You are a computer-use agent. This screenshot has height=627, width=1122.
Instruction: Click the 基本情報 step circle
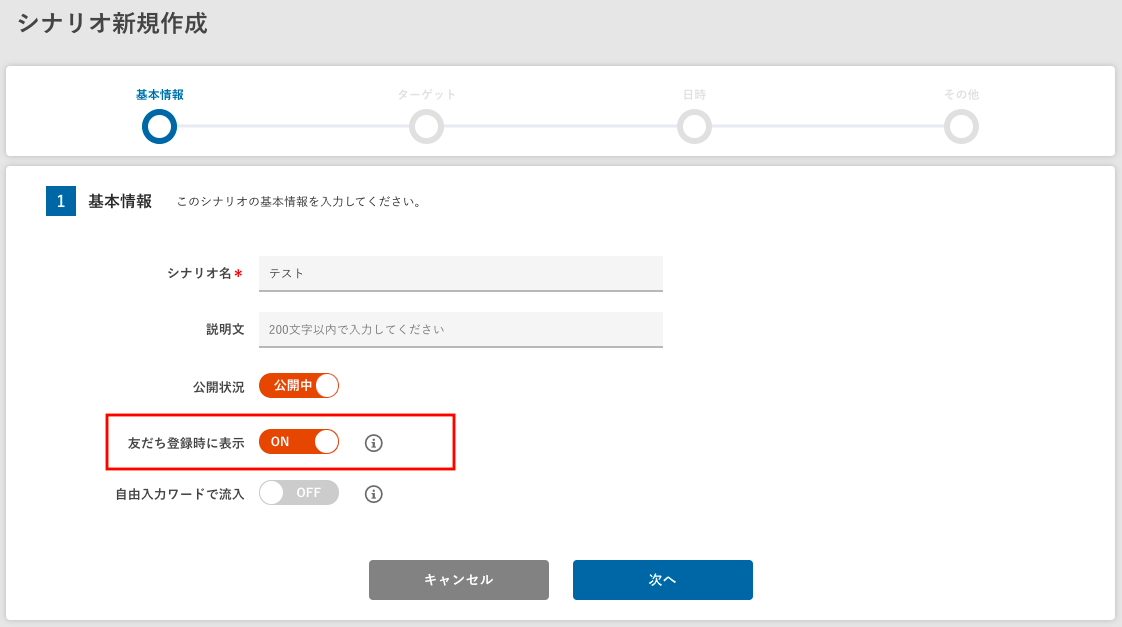159,127
